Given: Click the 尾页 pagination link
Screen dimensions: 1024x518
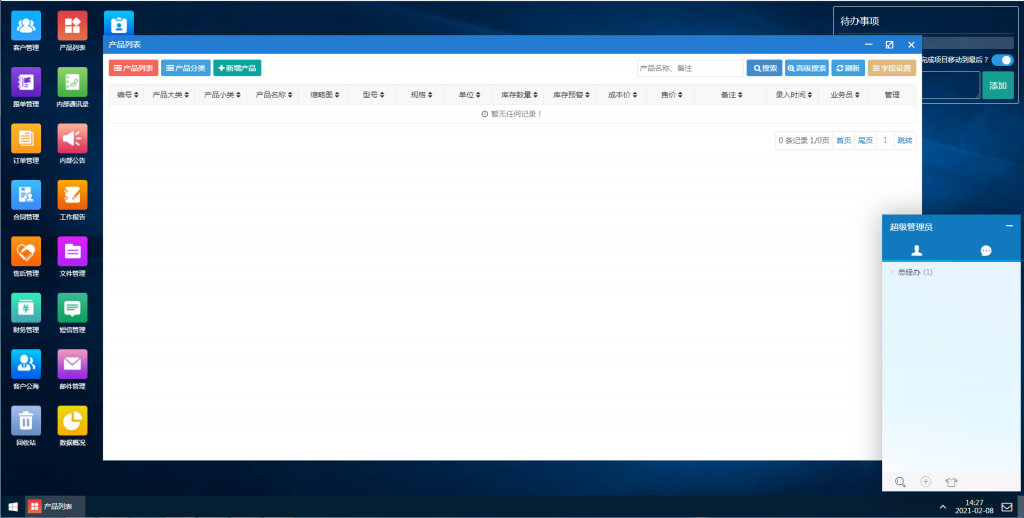Looking at the screenshot, I should pyautogui.click(x=865, y=141).
